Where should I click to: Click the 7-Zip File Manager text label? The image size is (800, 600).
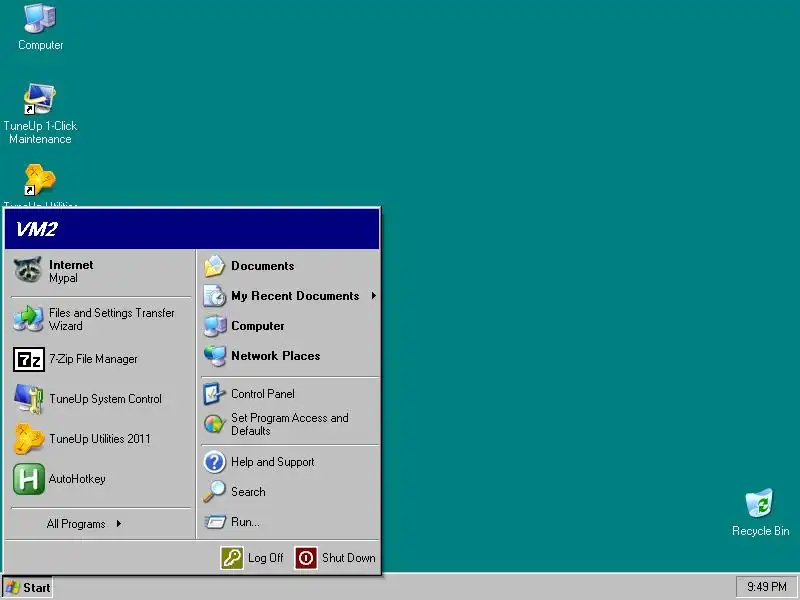point(93,359)
